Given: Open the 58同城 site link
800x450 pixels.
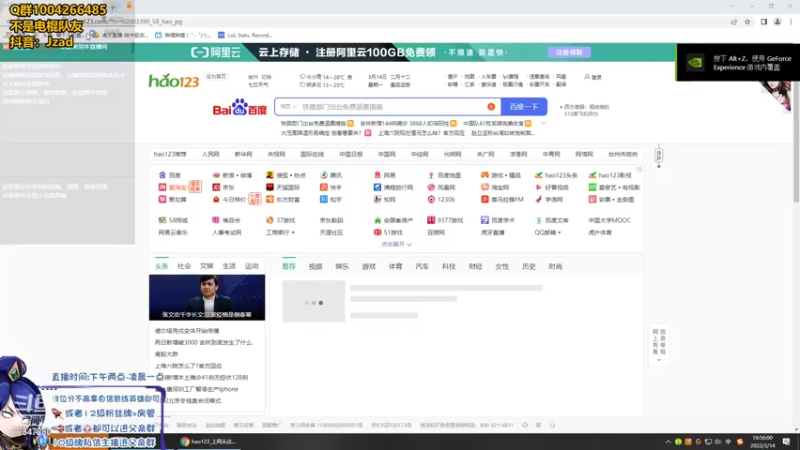Looking at the screenshot, I should tap(173, 220).
